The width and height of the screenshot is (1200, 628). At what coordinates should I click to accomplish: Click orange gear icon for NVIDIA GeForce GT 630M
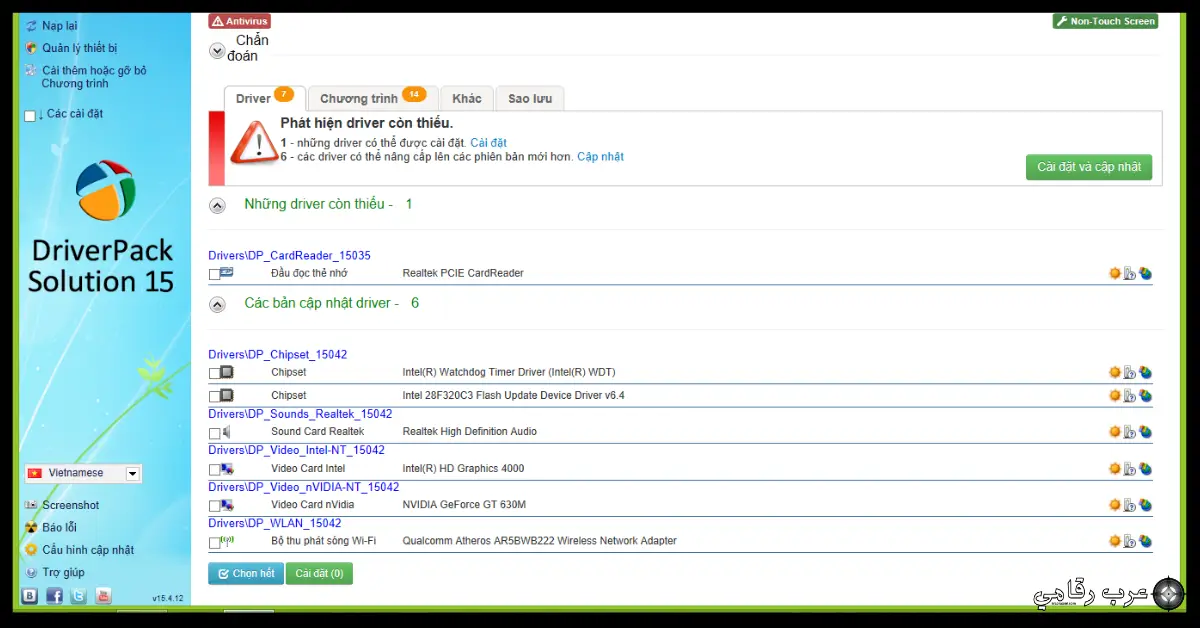tap(1115, 505)
